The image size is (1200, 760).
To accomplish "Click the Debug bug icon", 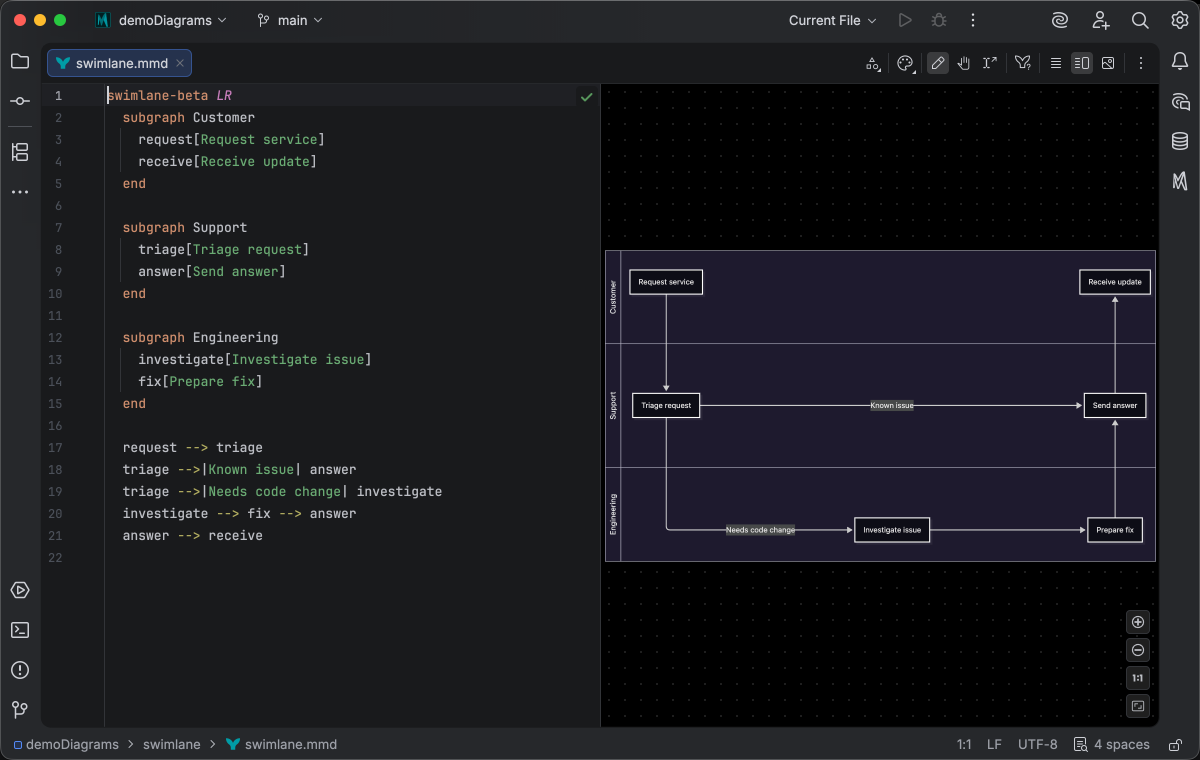I will 938,20.
